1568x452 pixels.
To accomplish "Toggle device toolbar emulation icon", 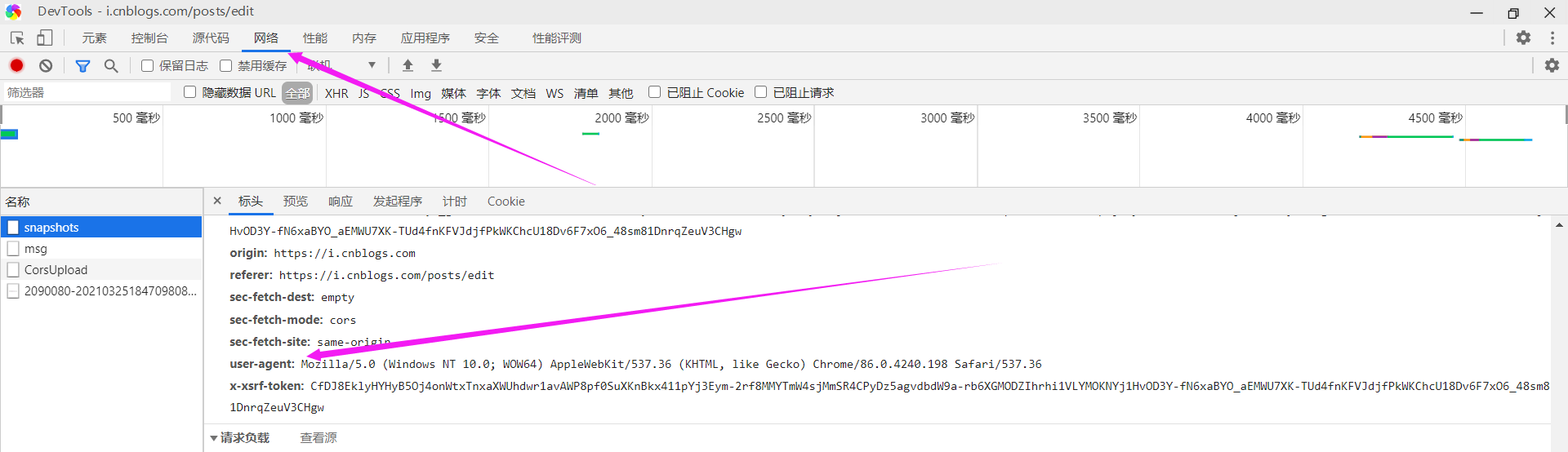I will point(45,38).
